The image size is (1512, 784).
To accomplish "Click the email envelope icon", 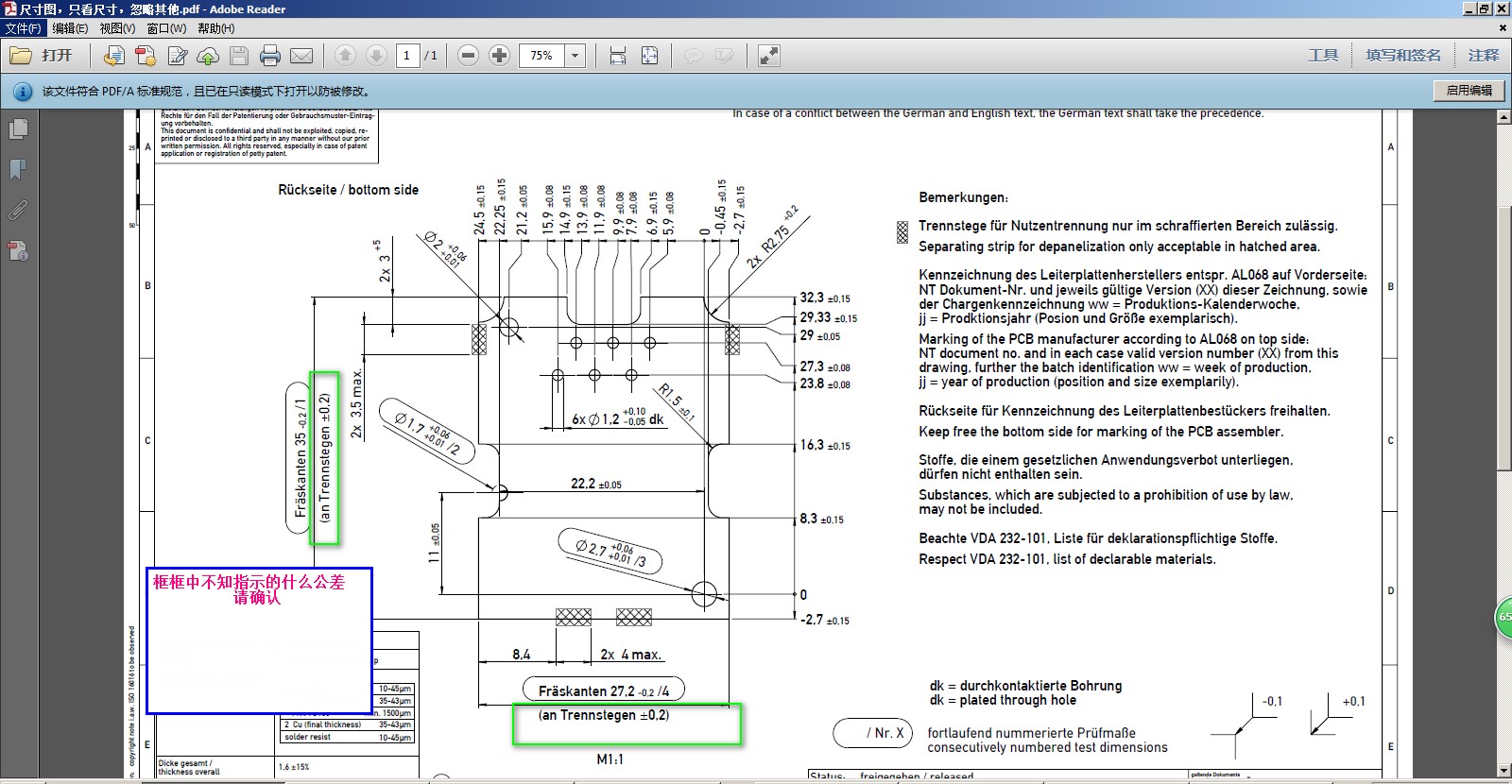I will pyautogui.click(x=301, y=56).
